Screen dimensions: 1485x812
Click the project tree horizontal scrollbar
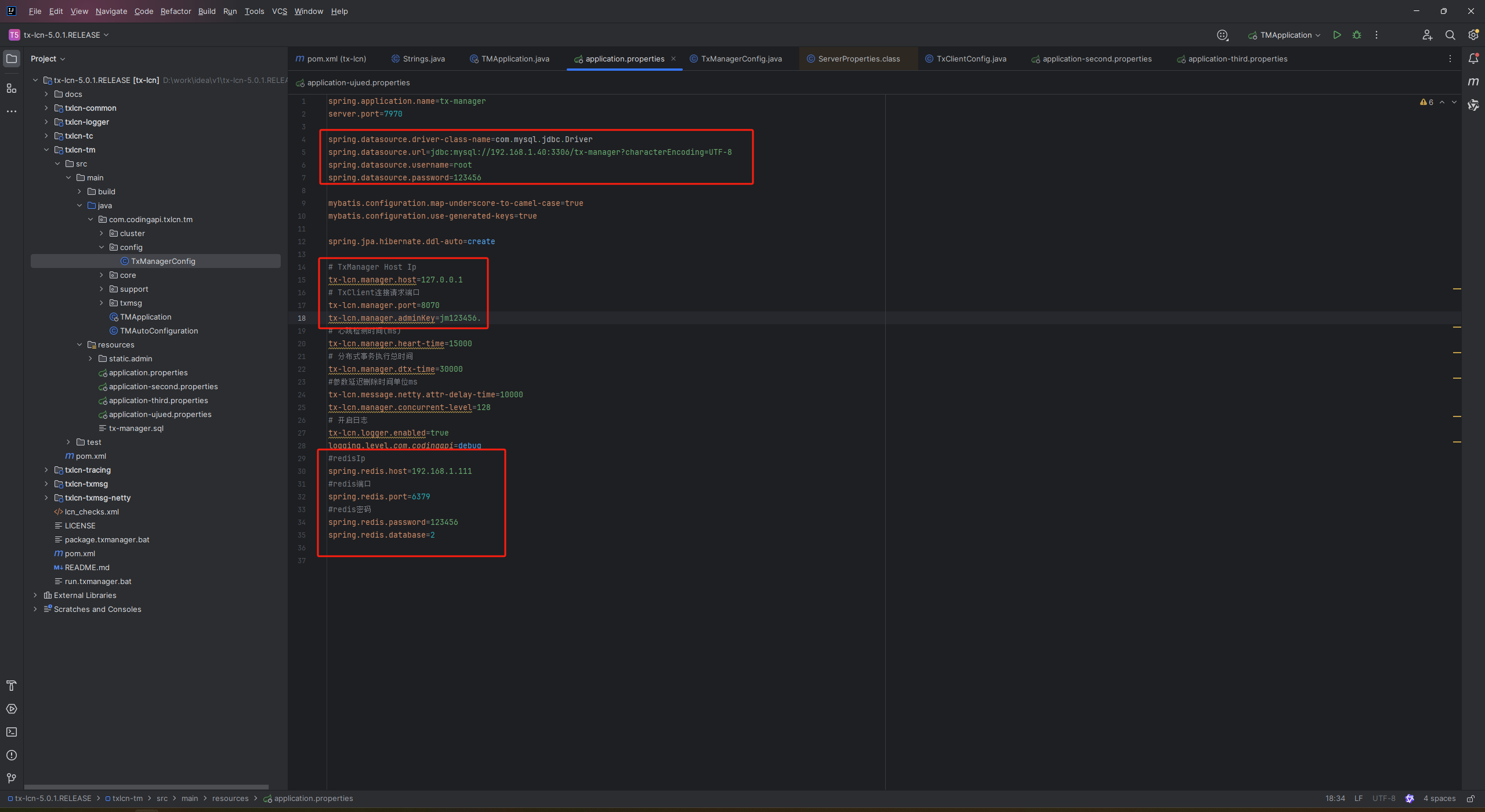[x=146, y=787]
